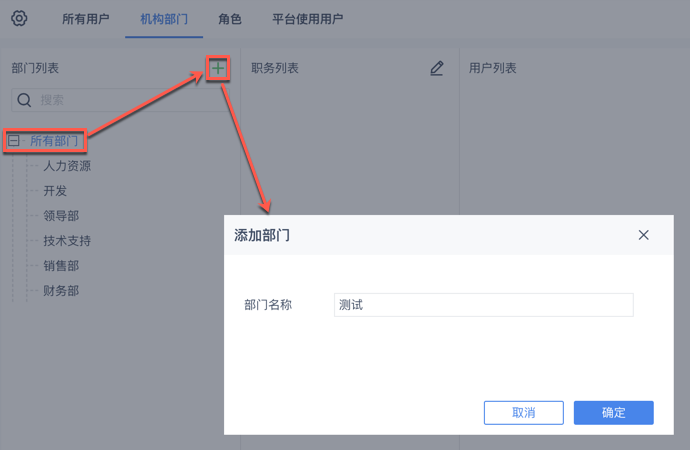Edit the 职务列表 with the pencil icon
Viewport: 690px width, 450px height.
pos(437,68)
